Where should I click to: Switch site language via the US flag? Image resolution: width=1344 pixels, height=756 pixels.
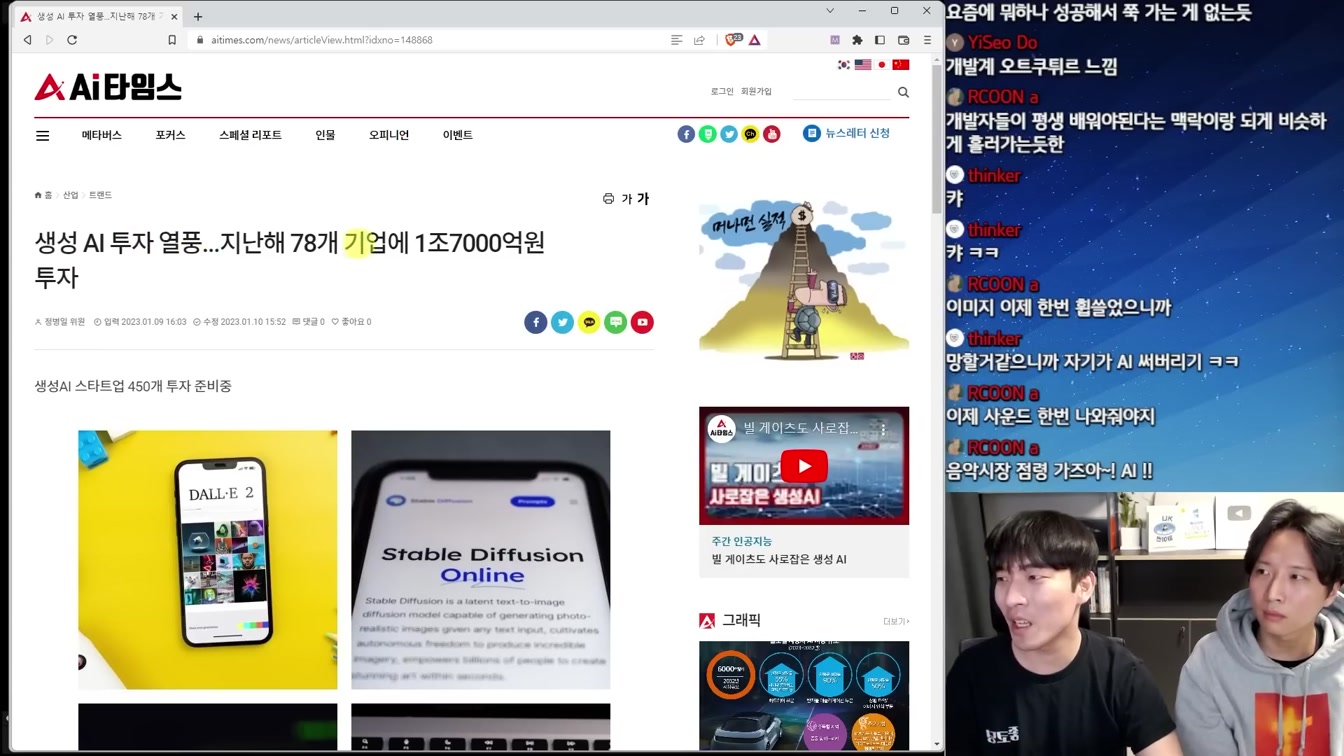[x=863, y=65]
